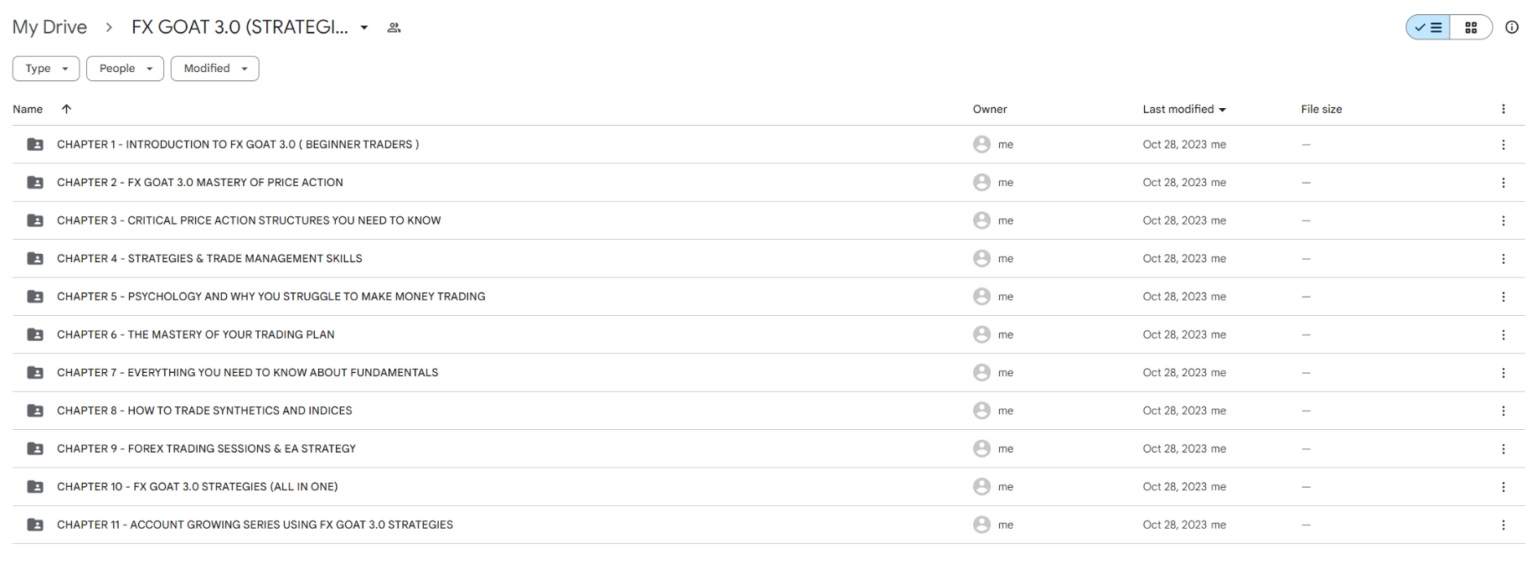Viewport: 1536px width, 564px height.
Task: Click the folder icon for Chapter 8
Action: (35, 411)
